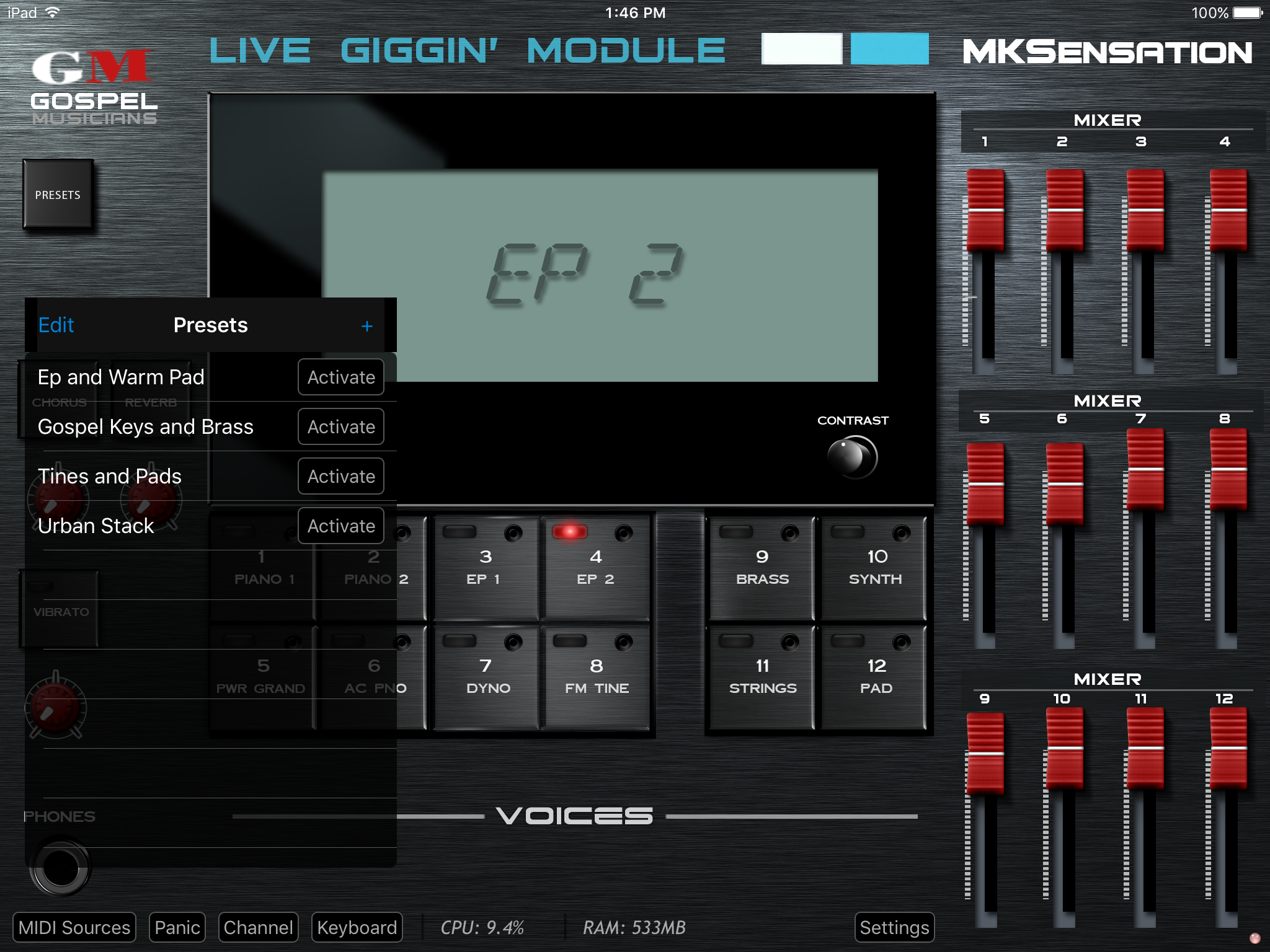Click the plus icon to add preset
This screenshot has height=952, width=1270.
(x=366, y=326)
